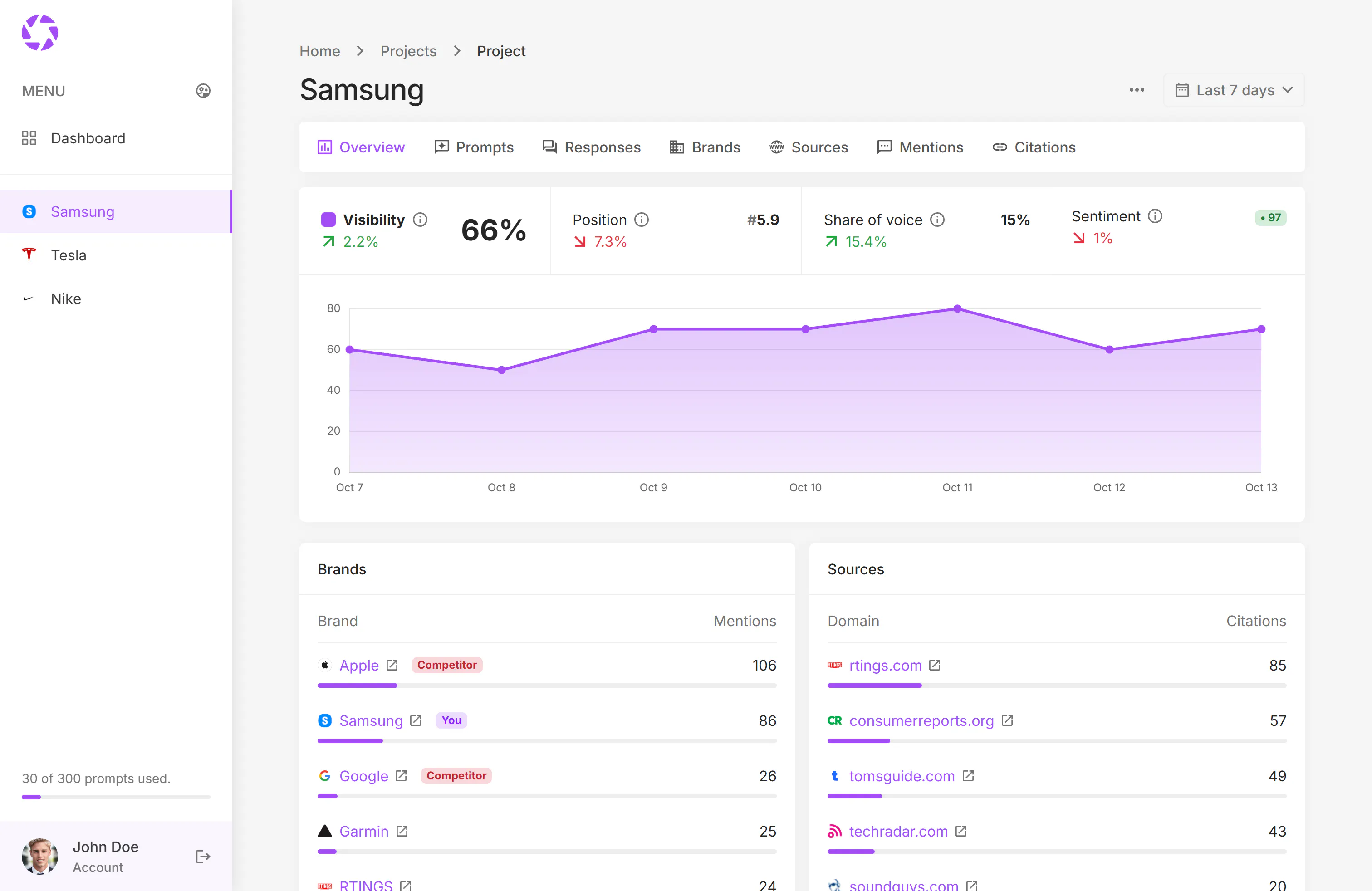Click the Share of voice info icon

point(937,220)
